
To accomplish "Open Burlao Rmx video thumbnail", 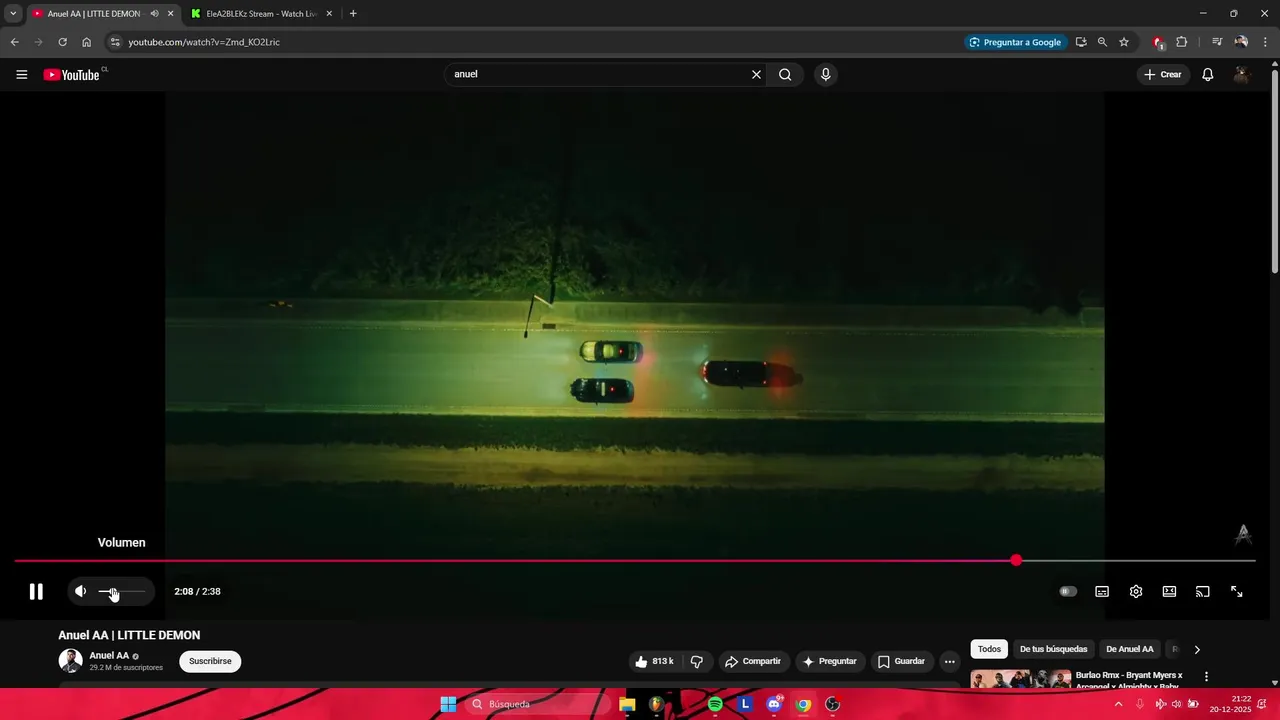I will tap(1021, 679).
